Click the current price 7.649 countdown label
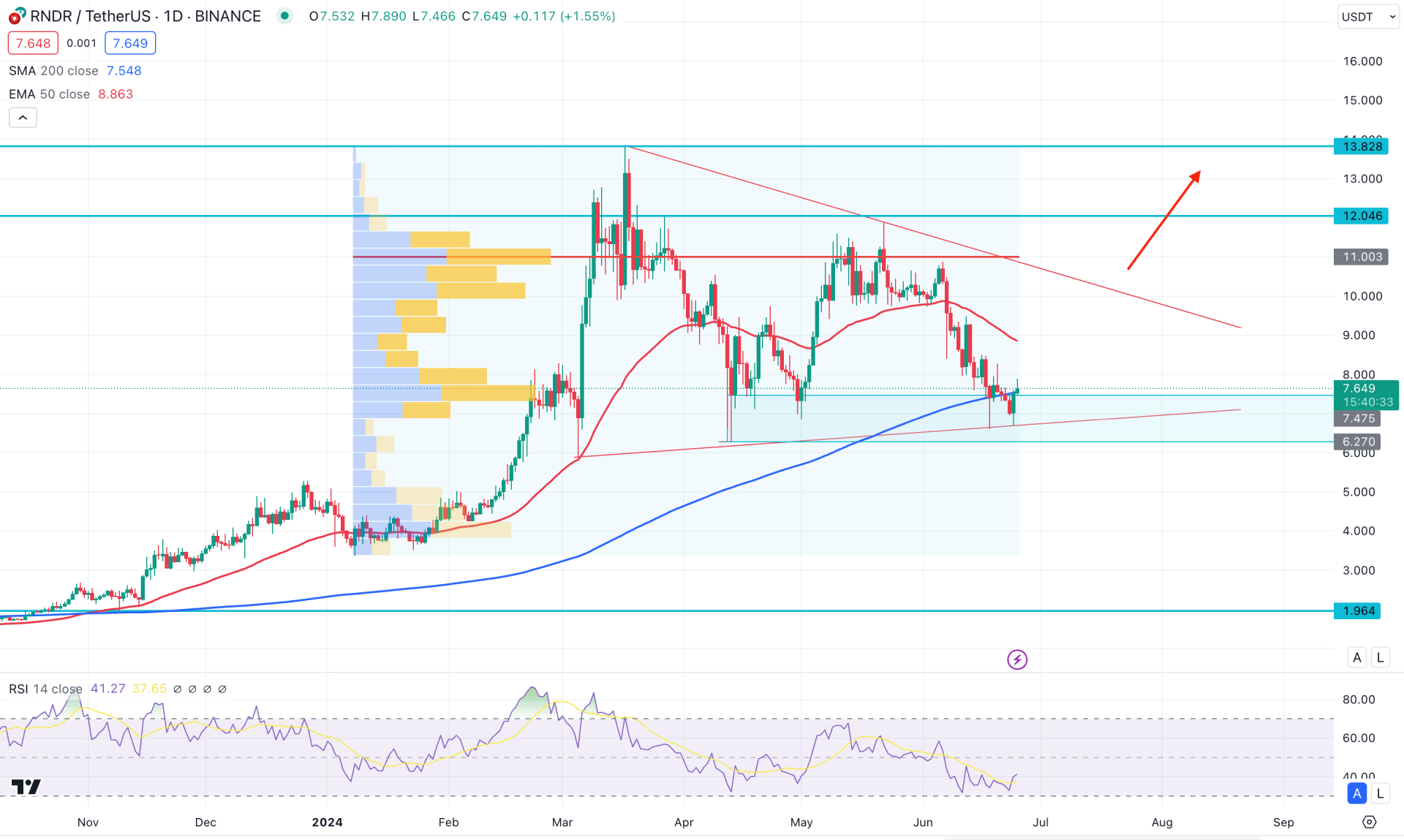Image resolution: width=1404 pixels, height=840 pixels. coord(1367,396)
